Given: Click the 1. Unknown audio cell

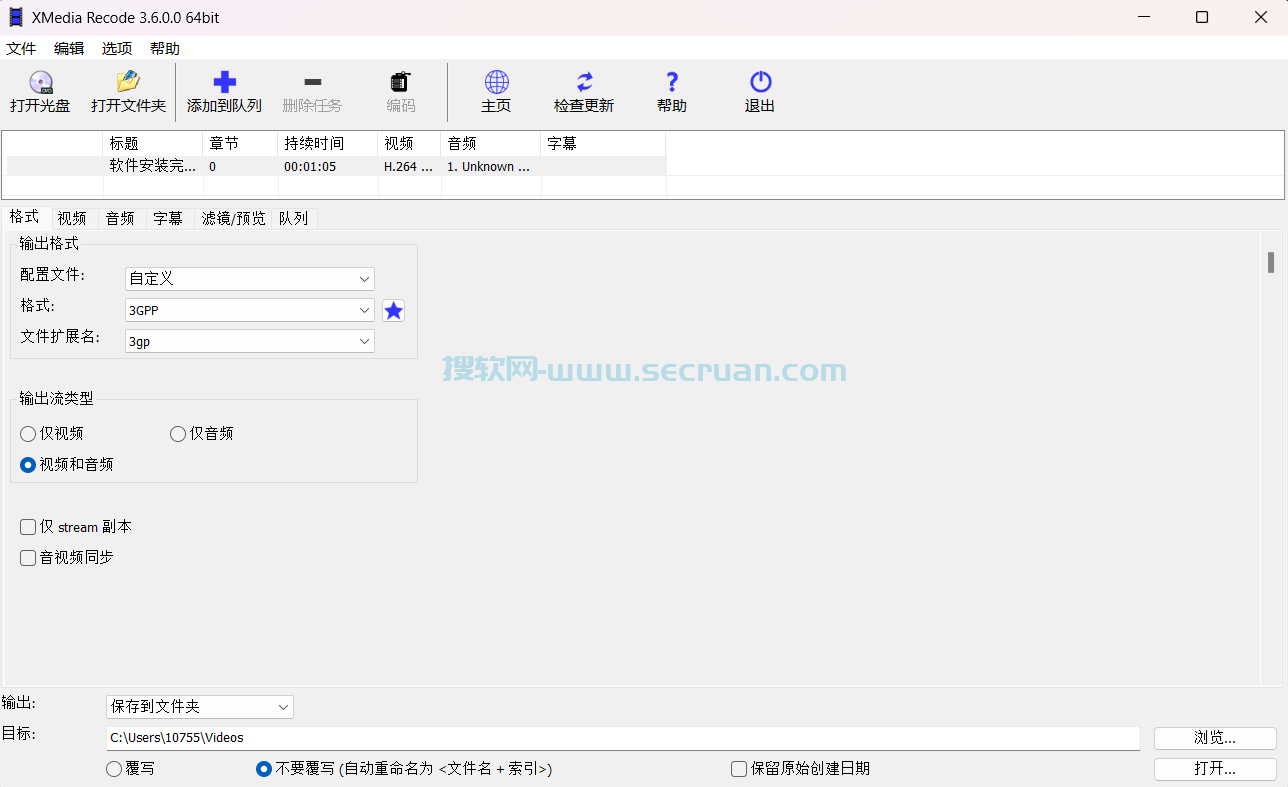Looking at the screenshot, I should pos(490,166).
